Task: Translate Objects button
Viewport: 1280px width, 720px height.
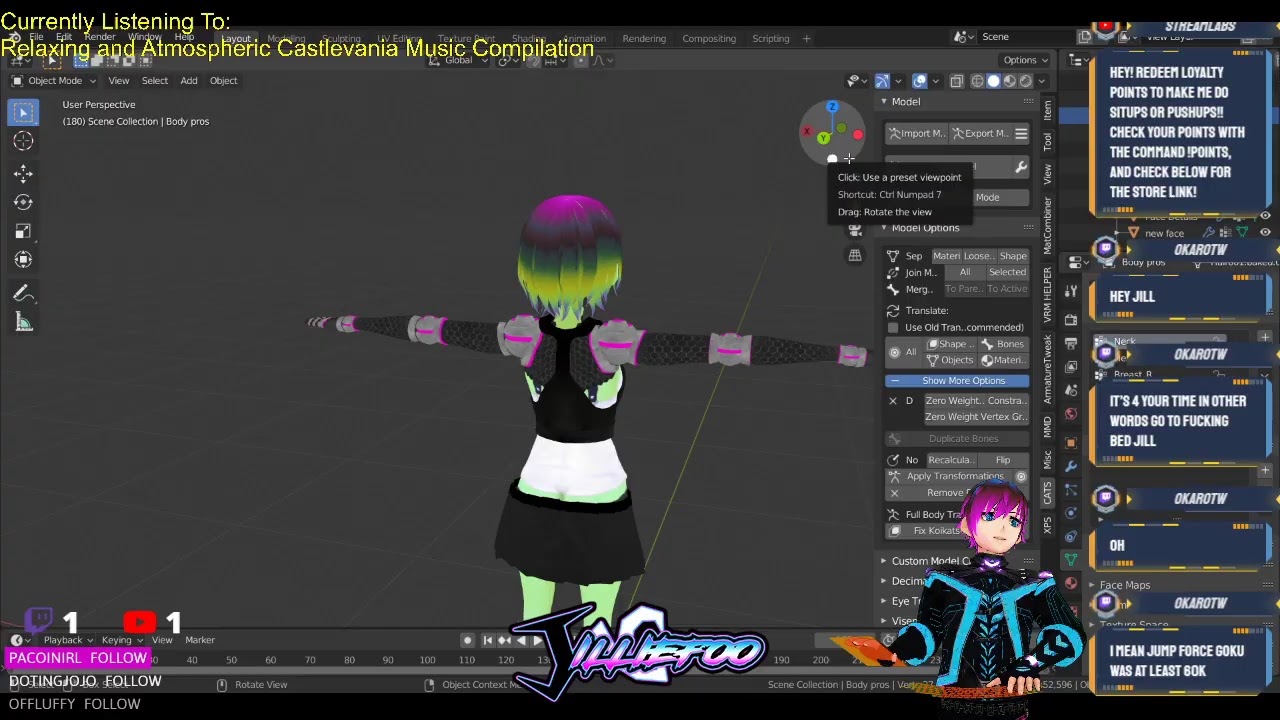Action: 950,360
